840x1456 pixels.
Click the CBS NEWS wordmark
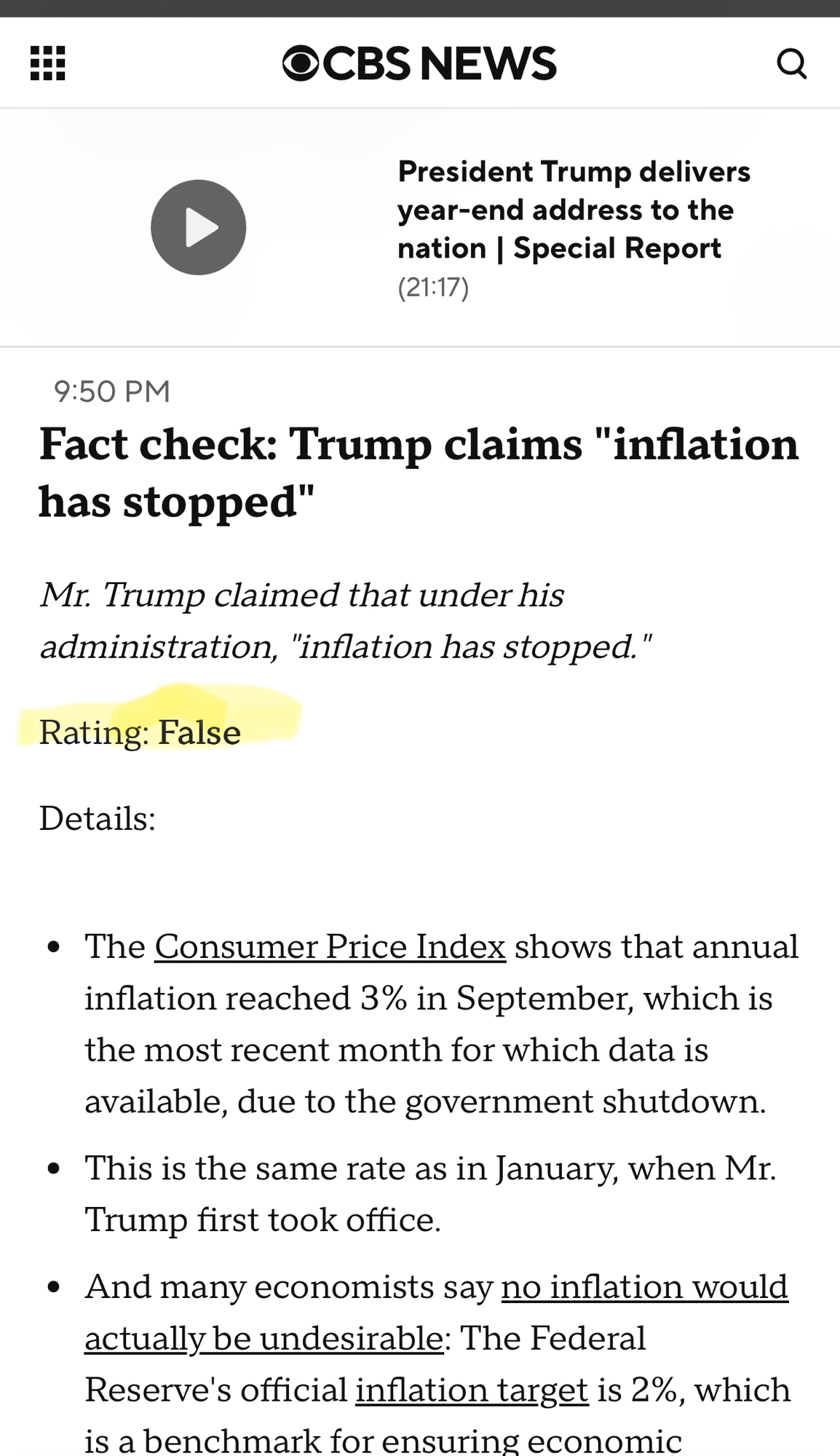(439, 63)
